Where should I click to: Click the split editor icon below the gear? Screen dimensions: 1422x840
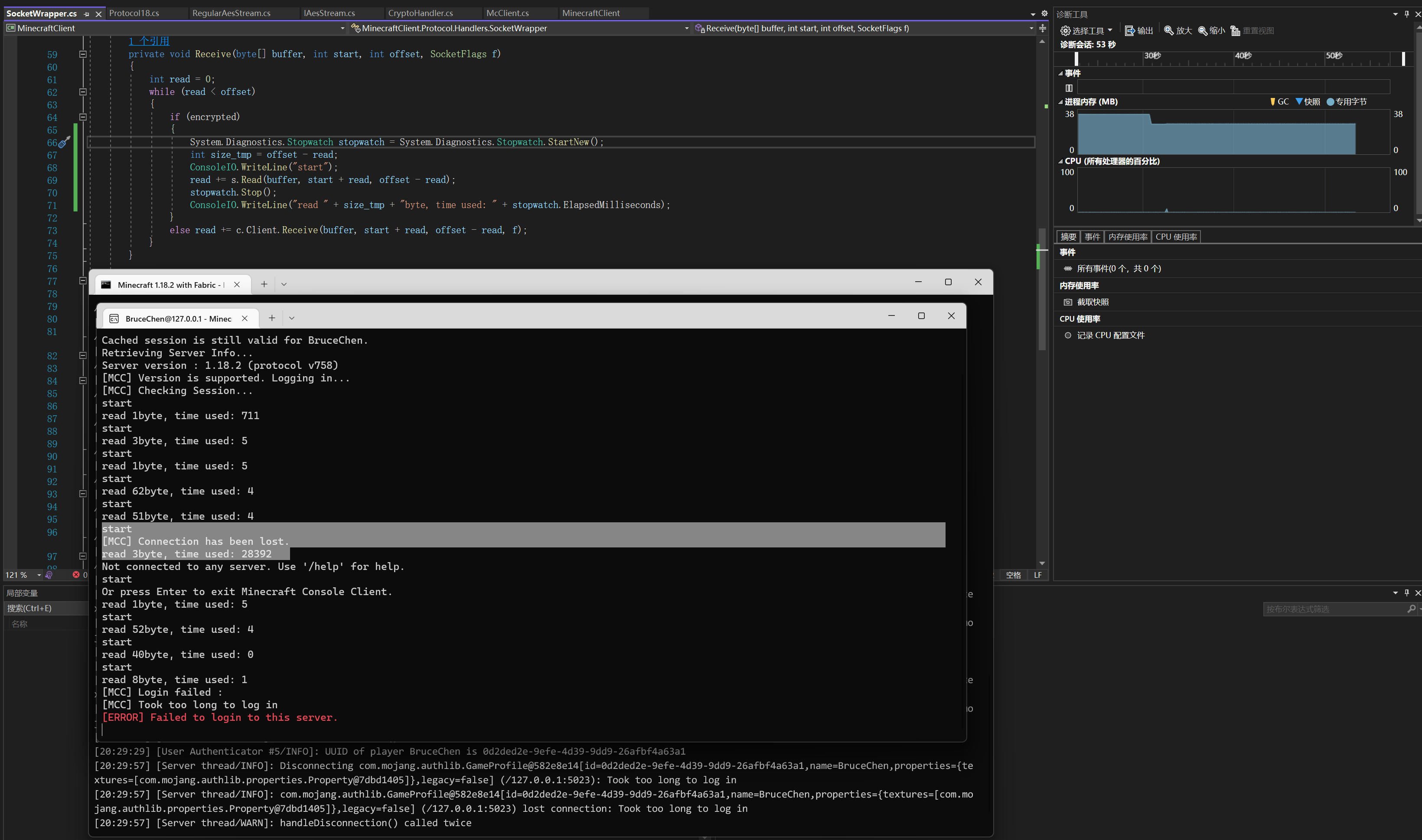1042,28
